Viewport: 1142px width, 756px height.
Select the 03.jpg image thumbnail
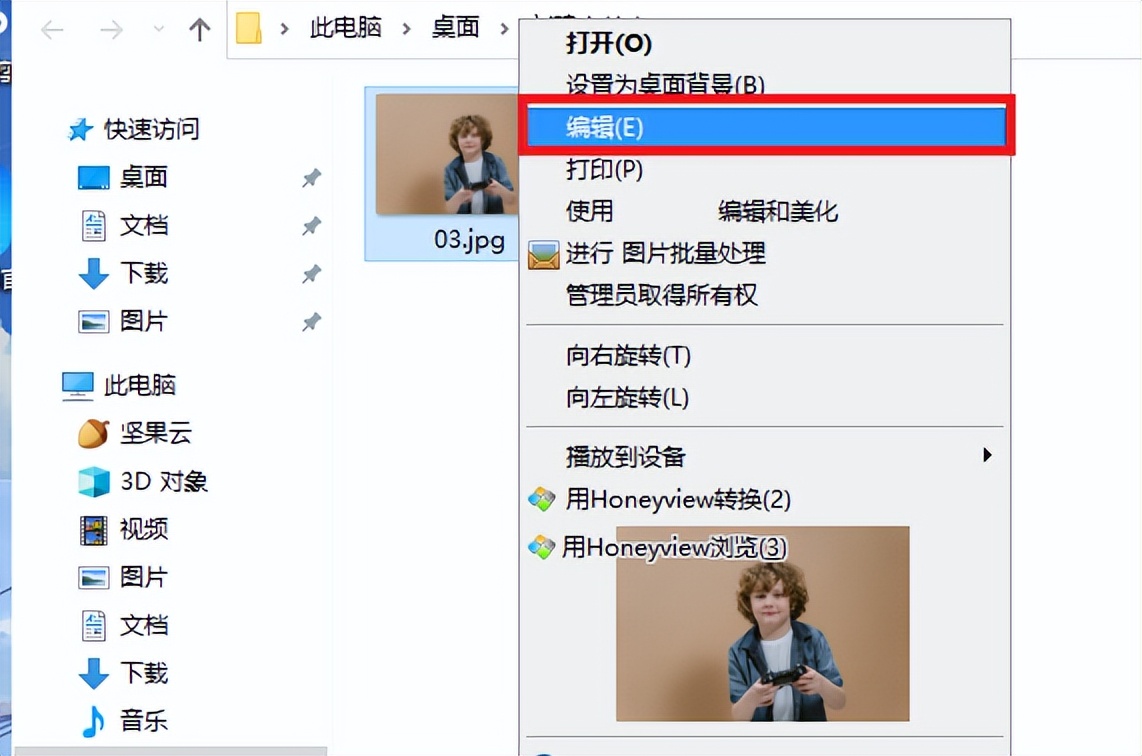(x=446, y=154)
